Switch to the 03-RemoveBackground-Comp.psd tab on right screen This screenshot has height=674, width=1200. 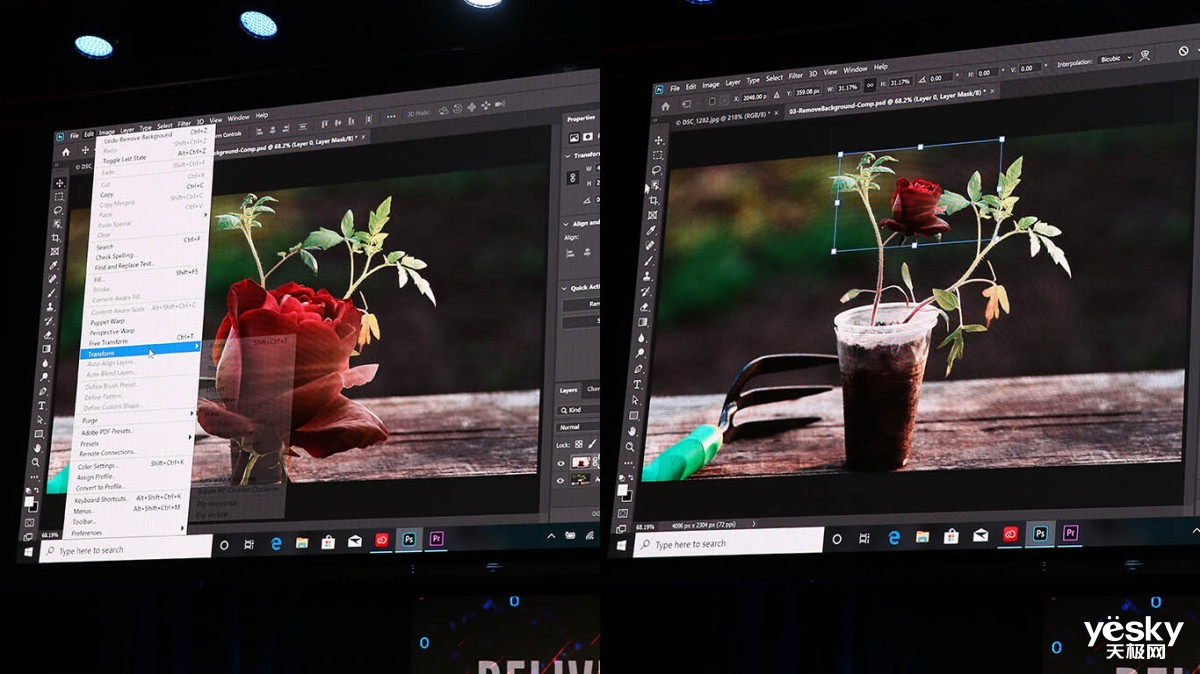tap(887, 100)
